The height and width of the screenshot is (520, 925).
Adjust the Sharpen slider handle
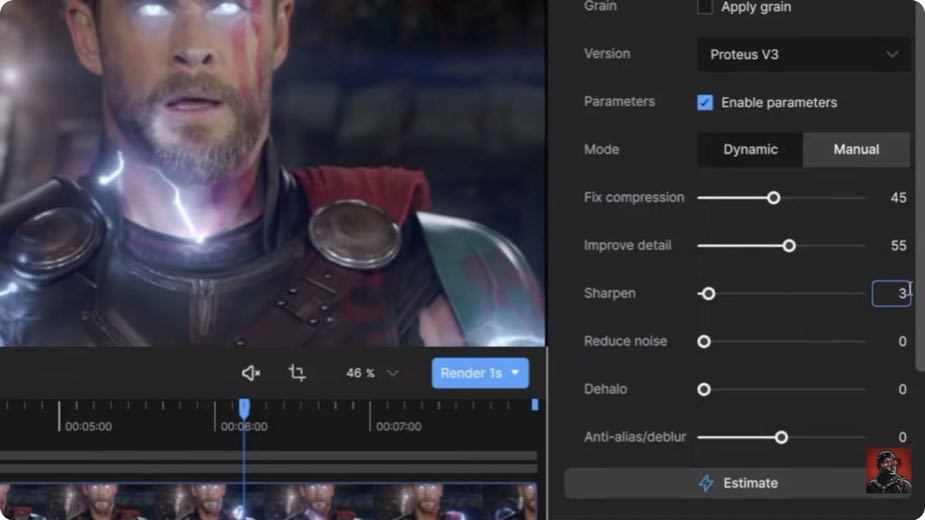(708, 293)
